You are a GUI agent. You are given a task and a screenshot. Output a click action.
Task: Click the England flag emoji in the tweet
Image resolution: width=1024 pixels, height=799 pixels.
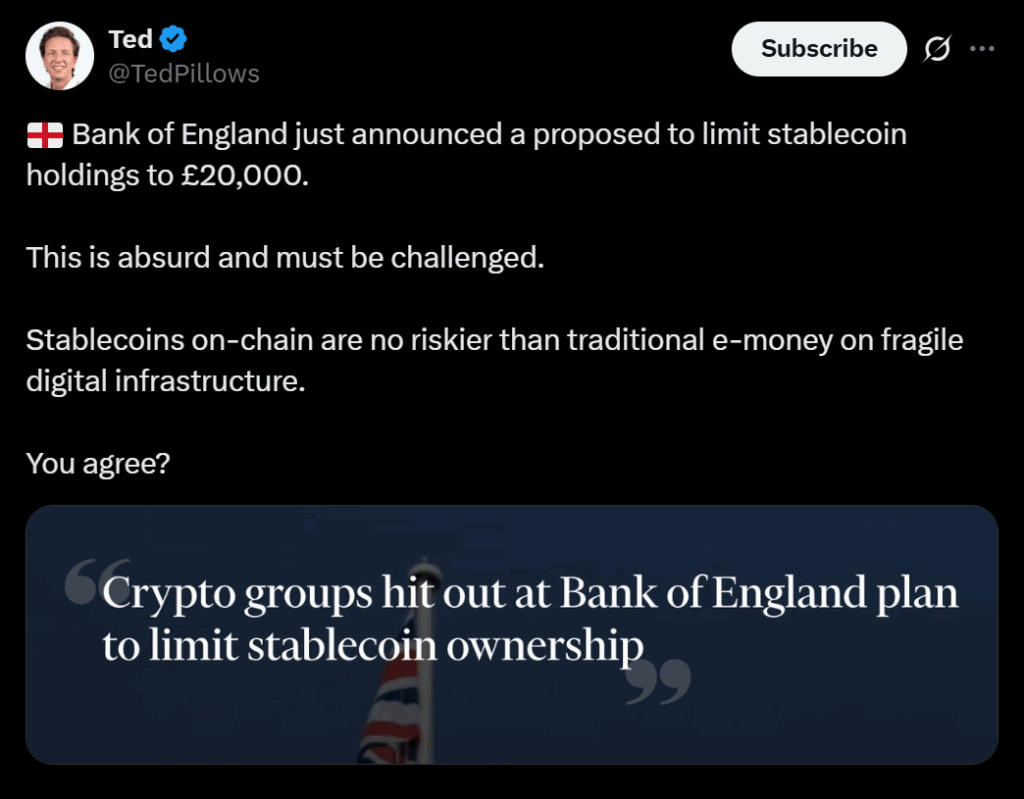tap(44, 134)
